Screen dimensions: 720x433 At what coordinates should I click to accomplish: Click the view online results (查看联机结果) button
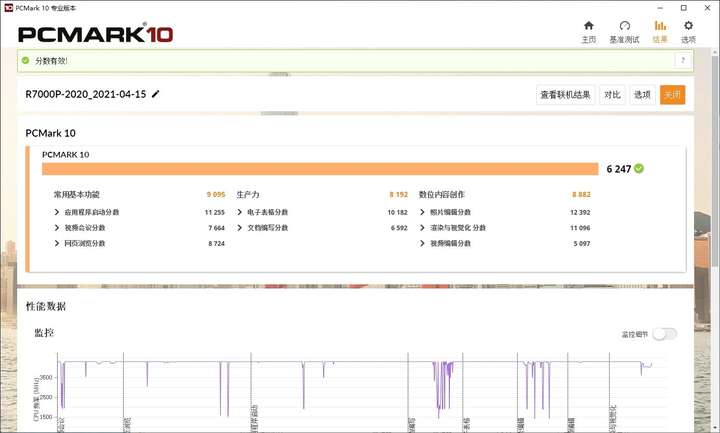[x=565, y=95]
